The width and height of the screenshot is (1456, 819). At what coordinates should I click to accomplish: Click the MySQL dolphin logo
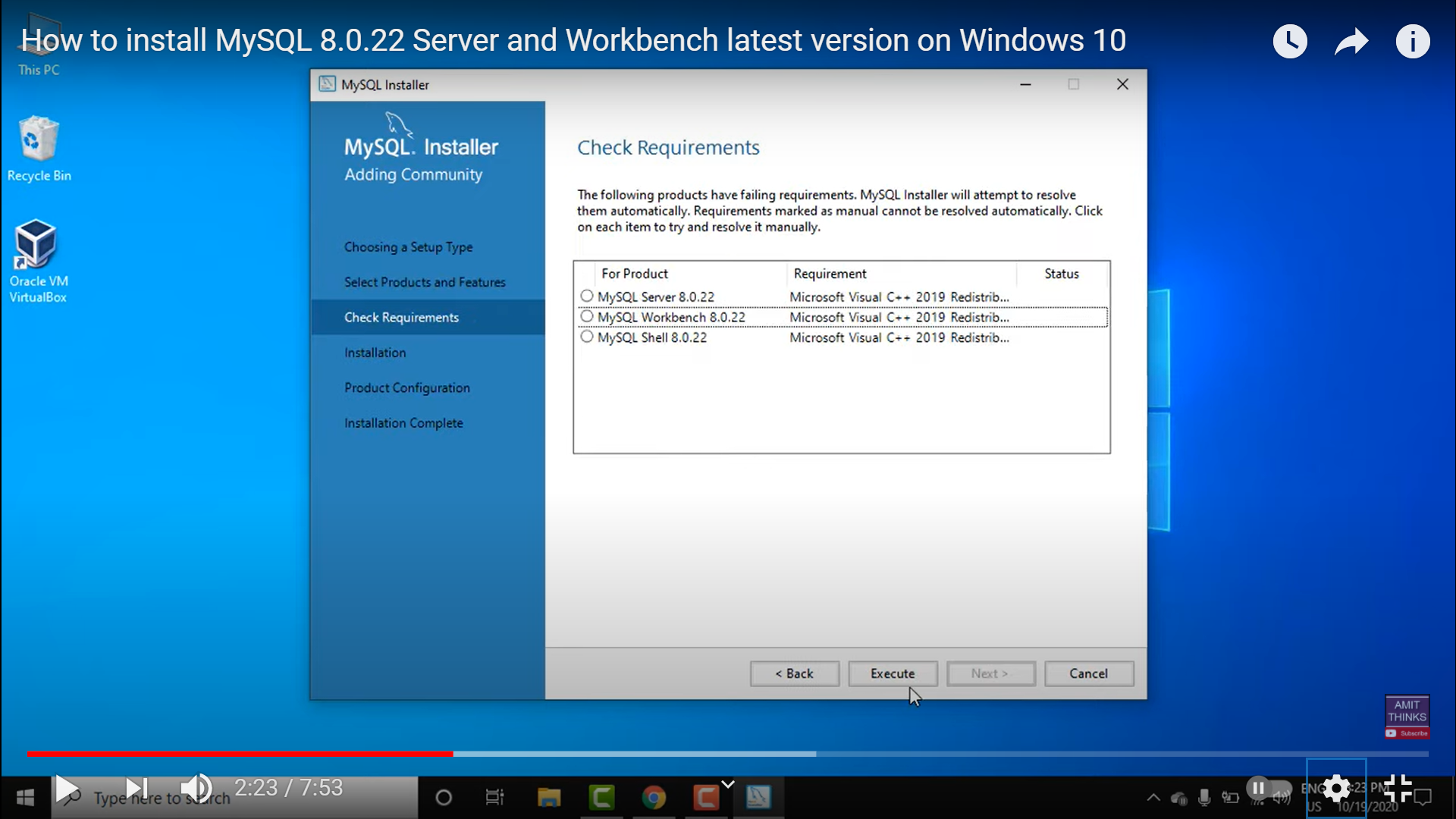398,124
